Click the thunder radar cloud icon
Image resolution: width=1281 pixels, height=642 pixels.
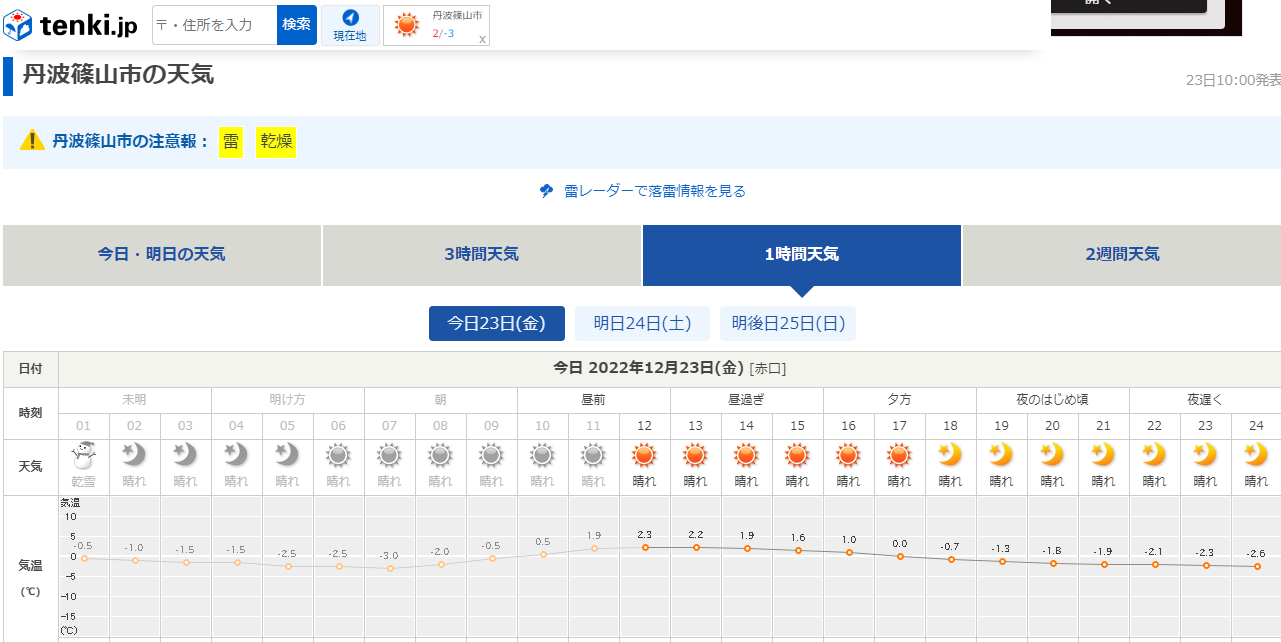[x=546, y=191]
